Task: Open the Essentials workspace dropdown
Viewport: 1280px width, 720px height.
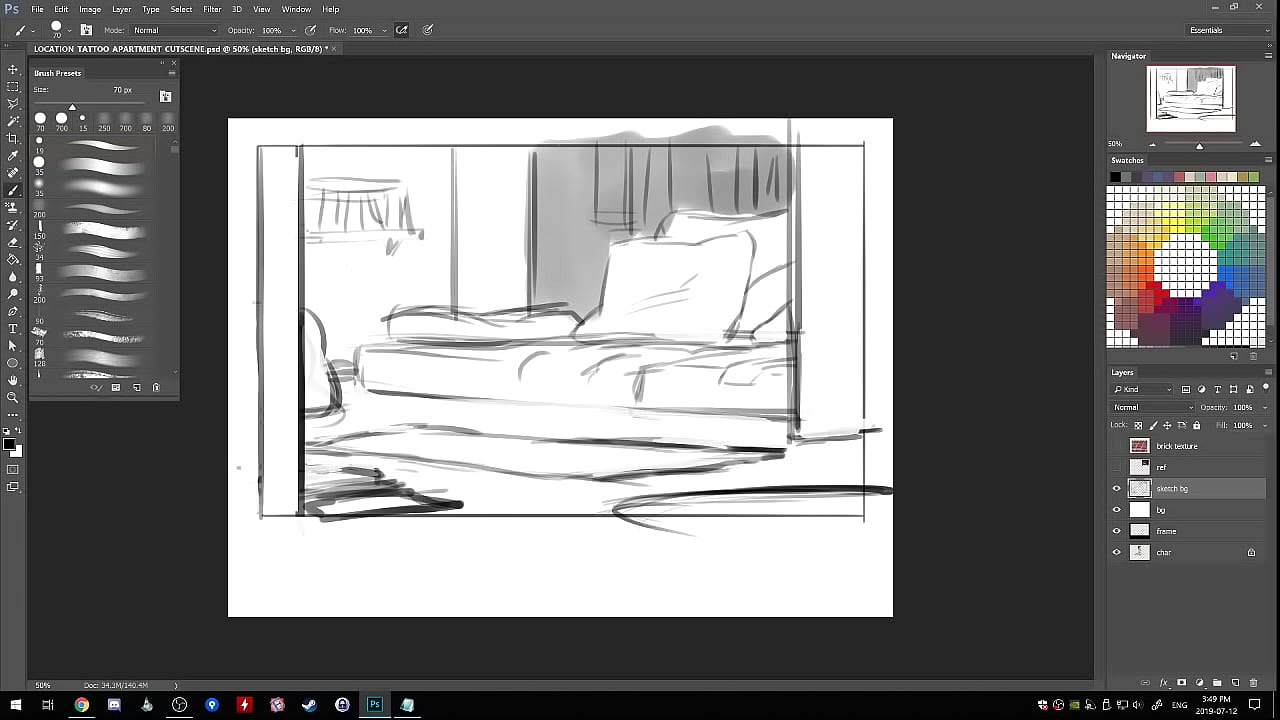Action: coord(1227,30)
